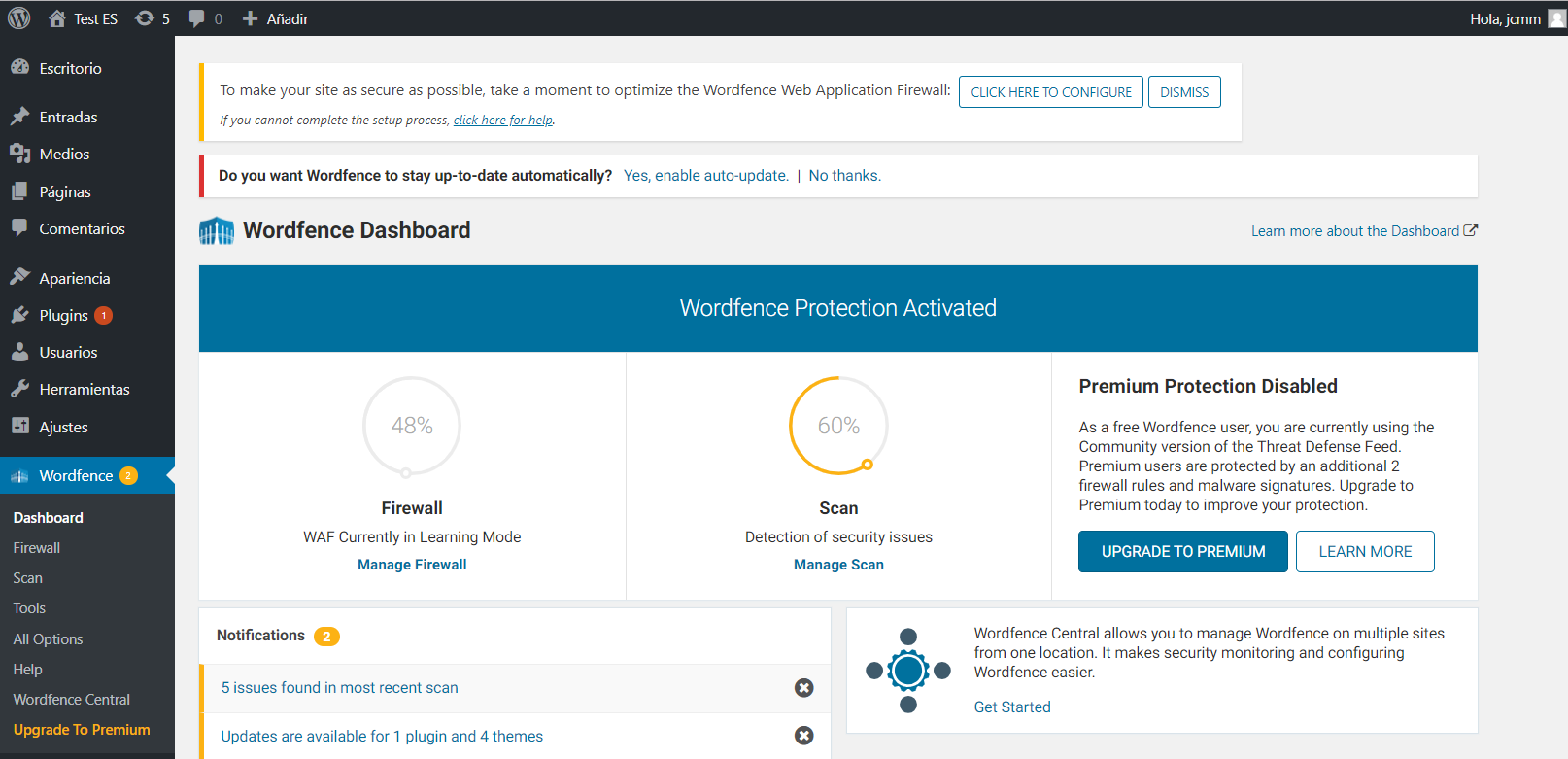Dismiss the plugin and themes updates notification
This screenshot has width=1568, height=759.
tap(803, 736)
